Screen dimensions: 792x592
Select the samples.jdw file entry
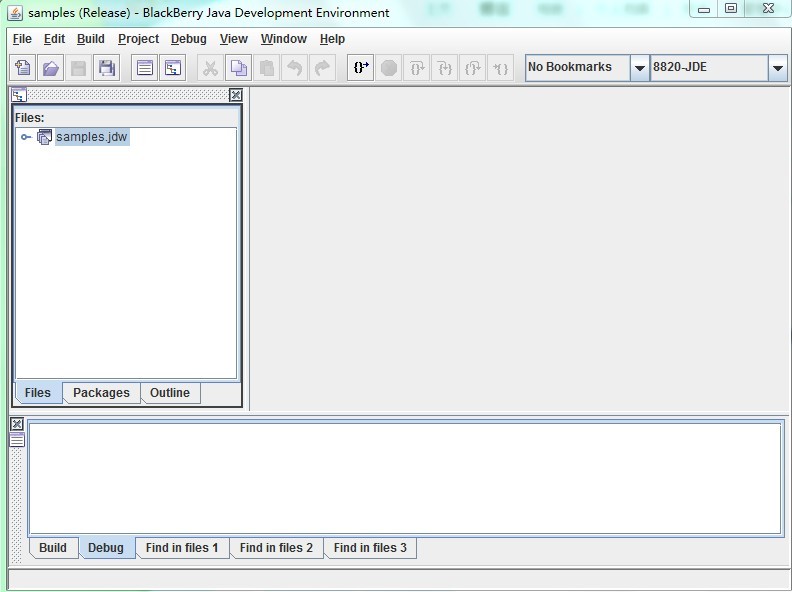(x=92, y=137)
